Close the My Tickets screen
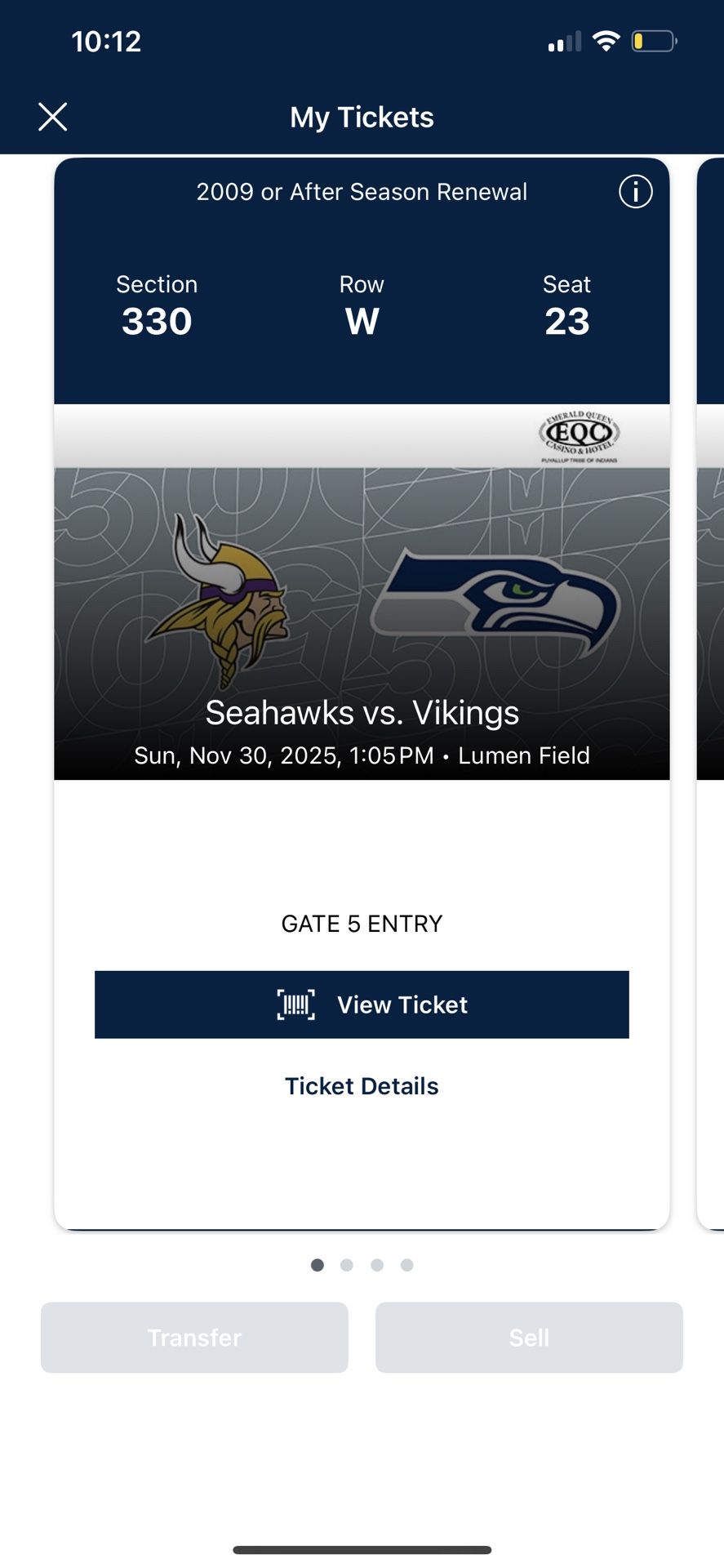The width and height of the screenshot is (724, 1568). click(x=52, y=116)
